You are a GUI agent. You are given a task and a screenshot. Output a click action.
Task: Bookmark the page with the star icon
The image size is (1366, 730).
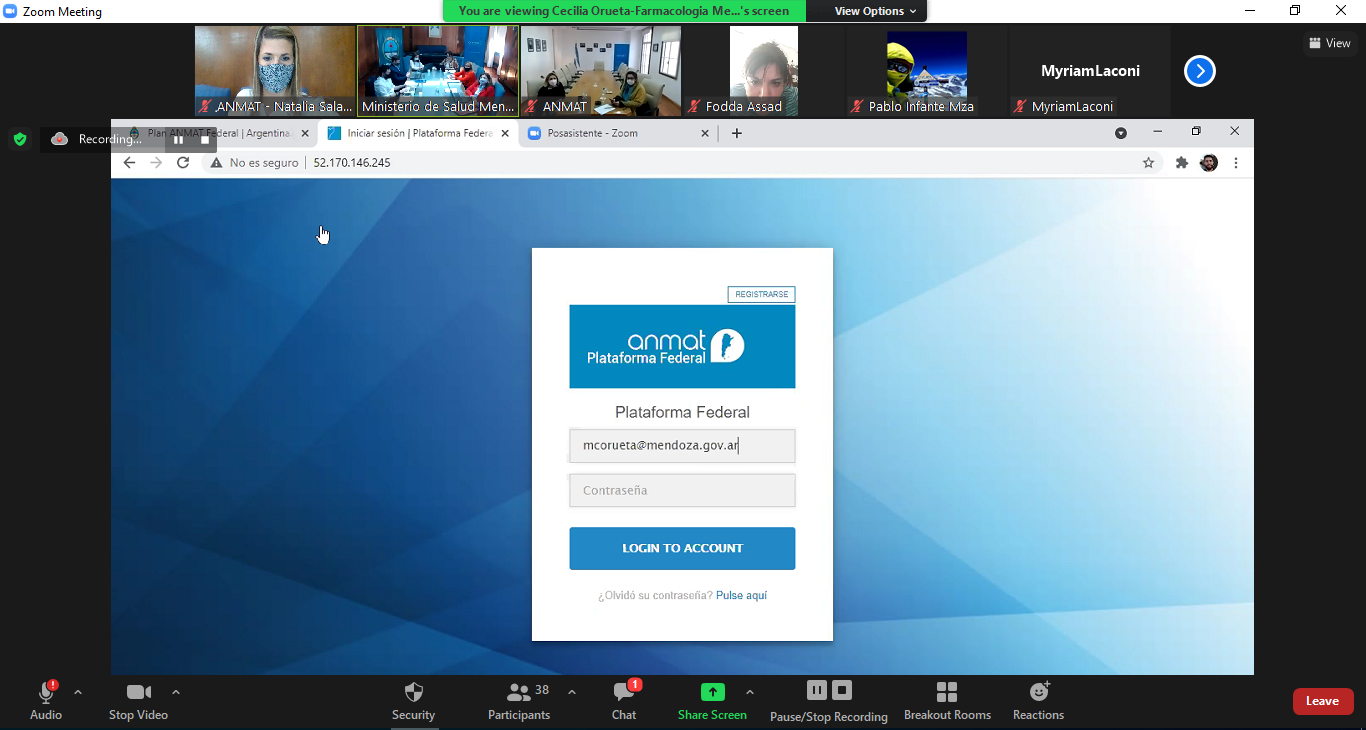[1148, 162]
